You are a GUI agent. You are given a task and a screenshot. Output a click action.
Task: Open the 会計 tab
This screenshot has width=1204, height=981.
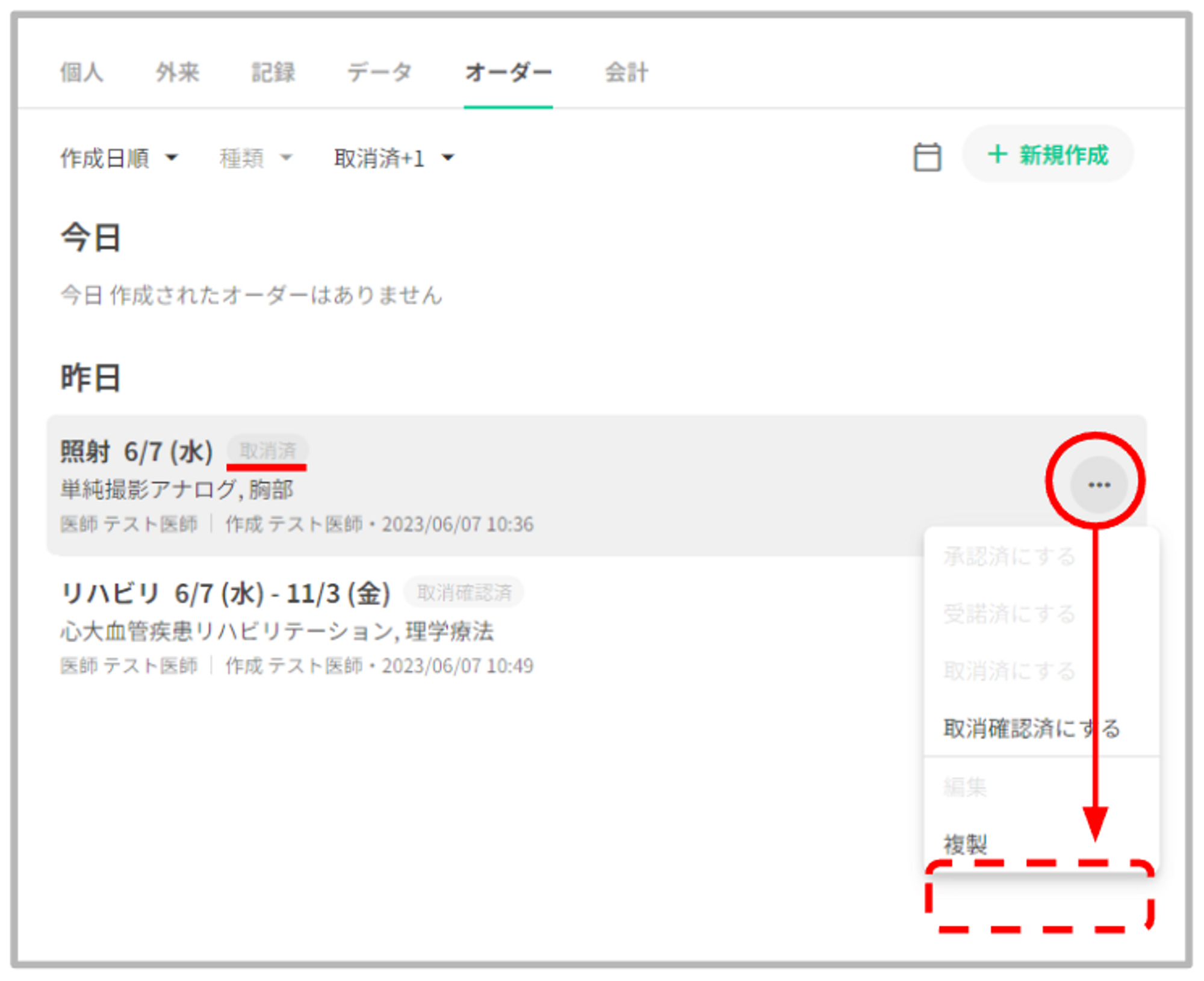[x=626, y=72]
